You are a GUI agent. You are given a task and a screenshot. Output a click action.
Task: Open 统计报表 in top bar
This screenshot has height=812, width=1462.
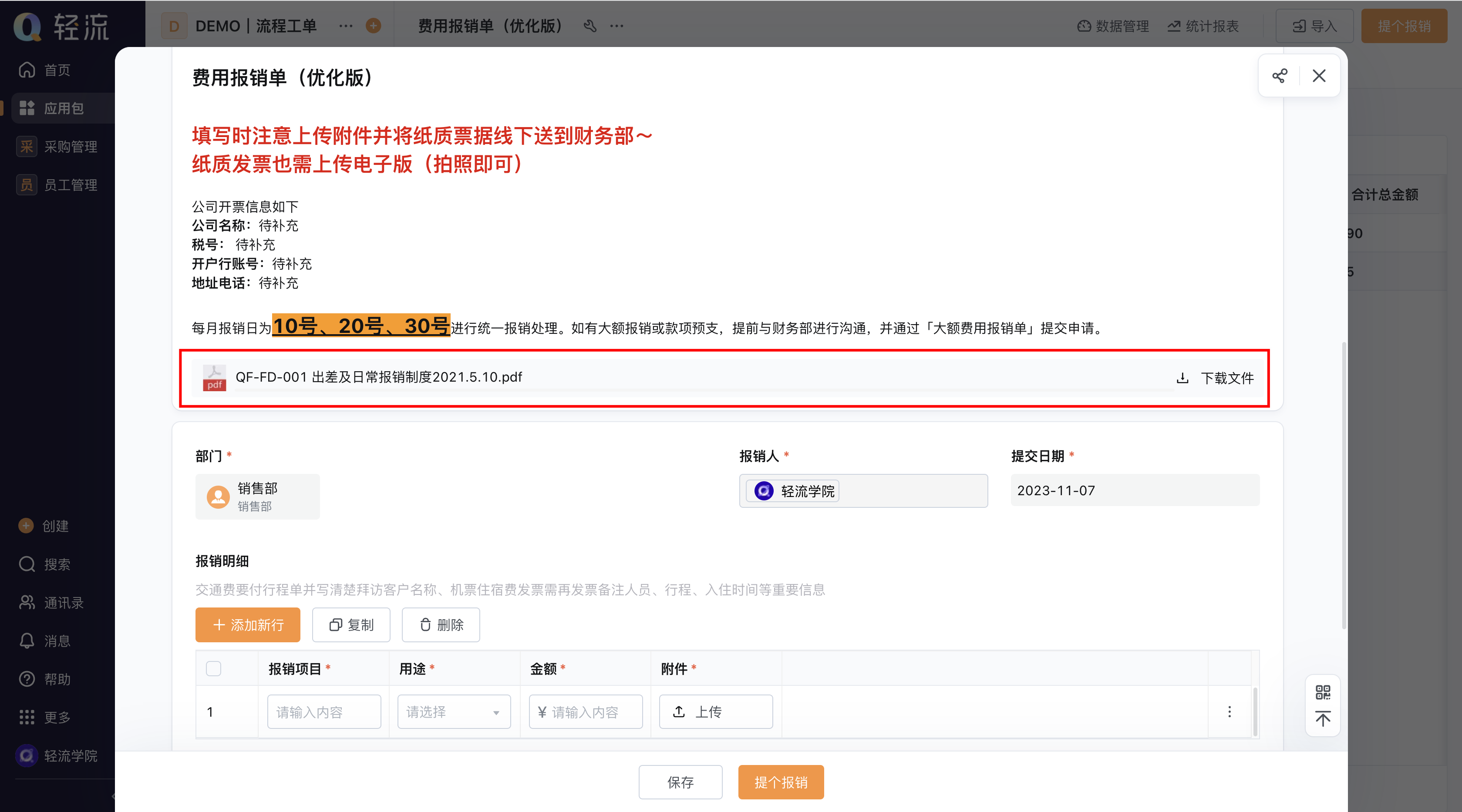[1203, 26]
